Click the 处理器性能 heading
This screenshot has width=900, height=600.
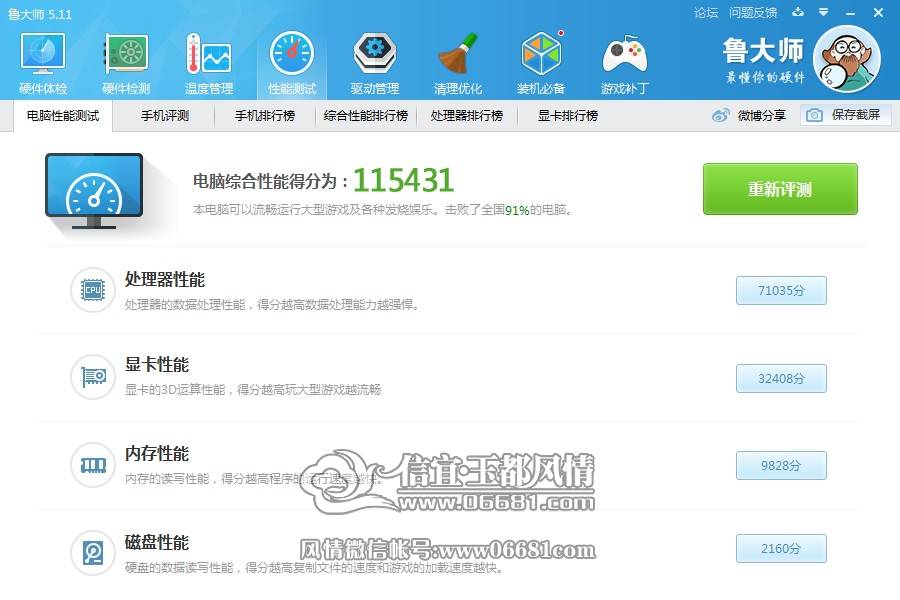pyautogui.click(x=165, y=280)
